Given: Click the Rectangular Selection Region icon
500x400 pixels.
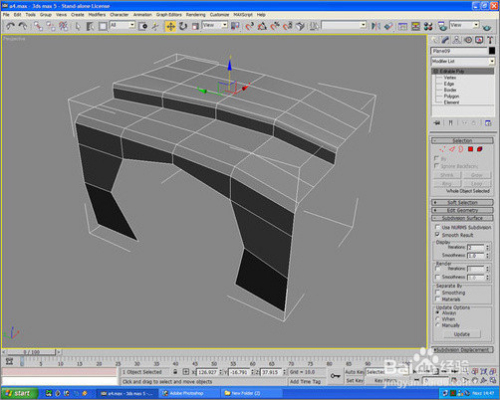Looking at the screenshot, I should click(103, 26).
